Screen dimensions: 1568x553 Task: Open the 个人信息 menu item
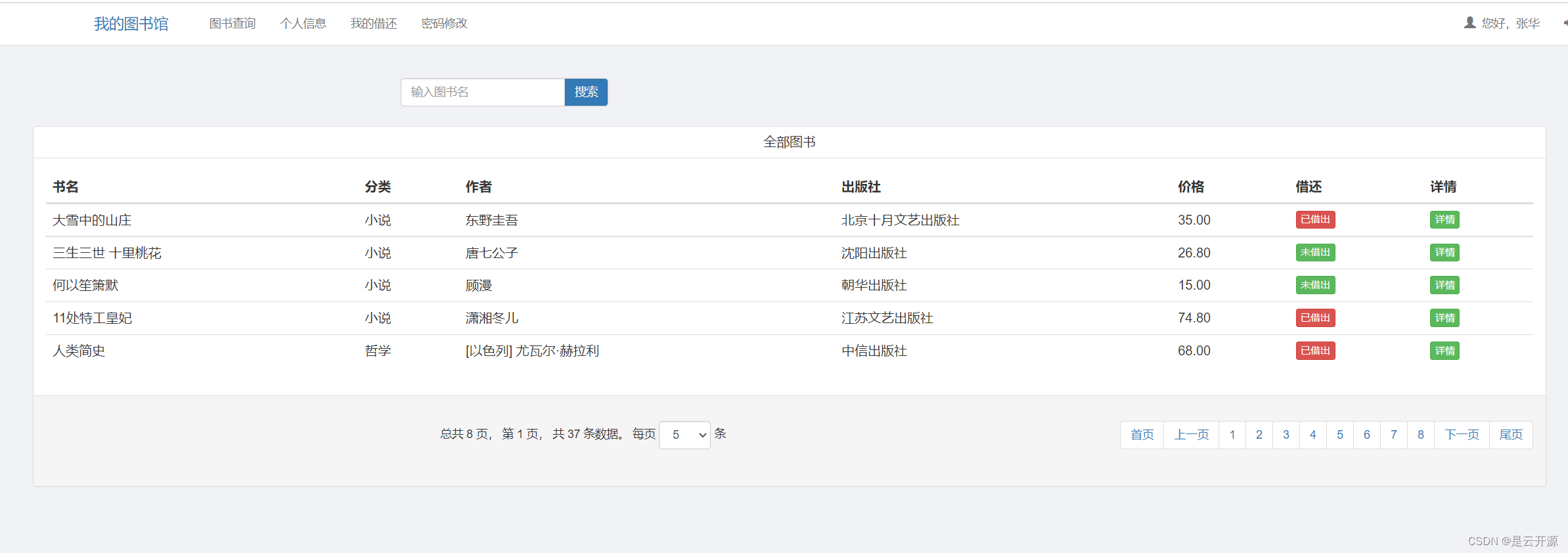pyautogui.click(x=303, y=24)
